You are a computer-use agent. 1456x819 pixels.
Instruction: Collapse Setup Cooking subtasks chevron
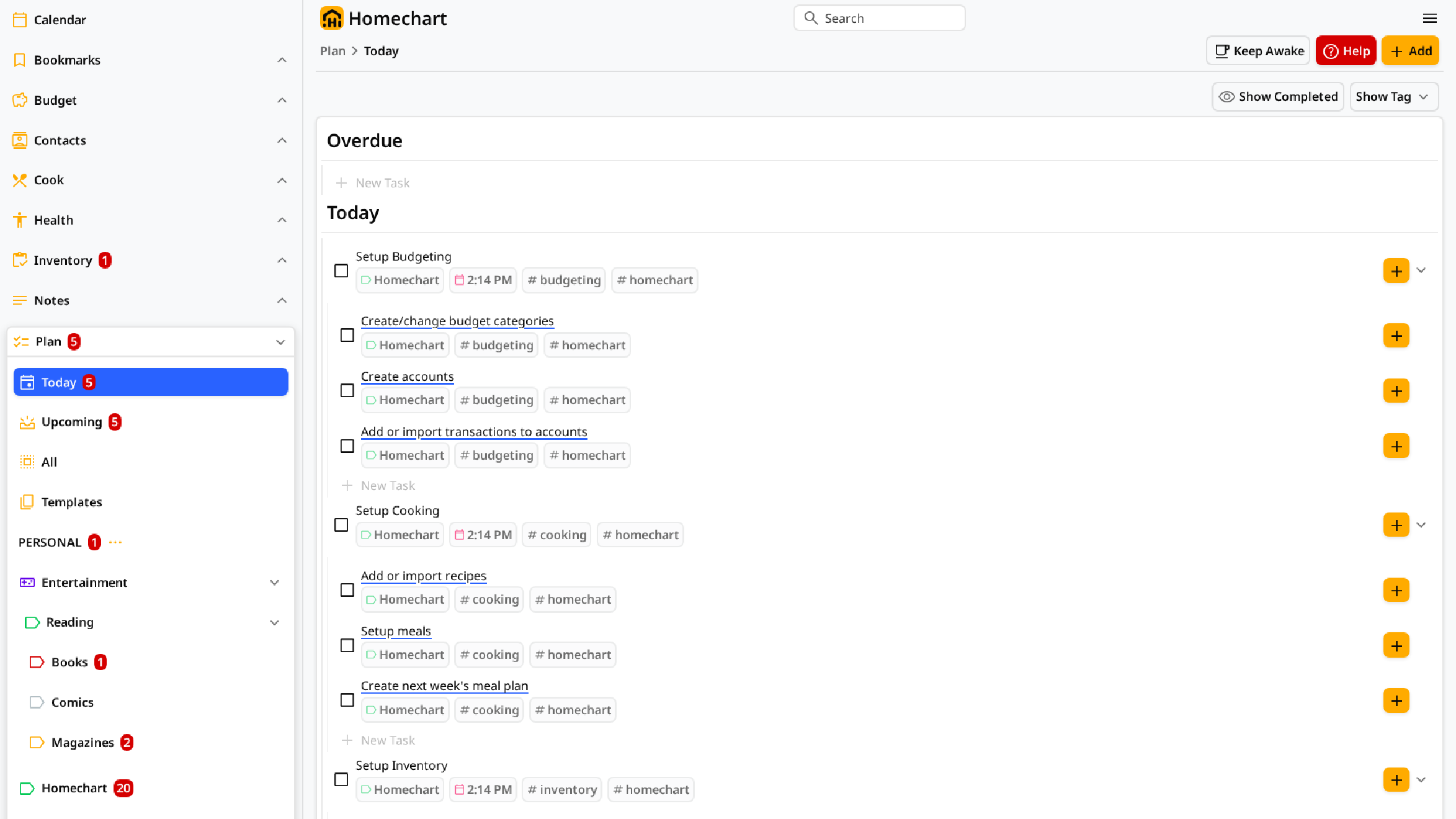[x=1421, y=525]
